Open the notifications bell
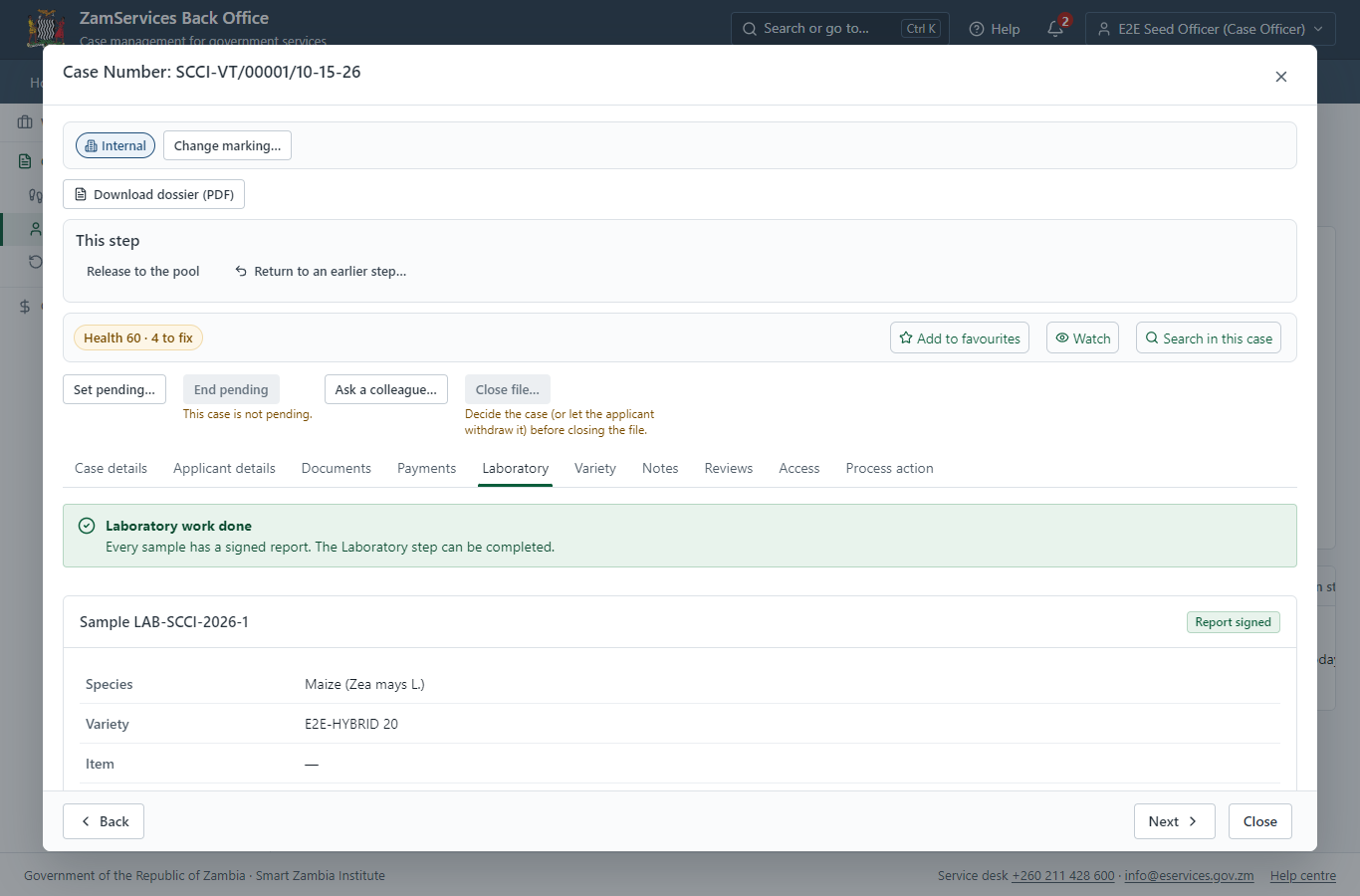 click(x=1055, y=29)
